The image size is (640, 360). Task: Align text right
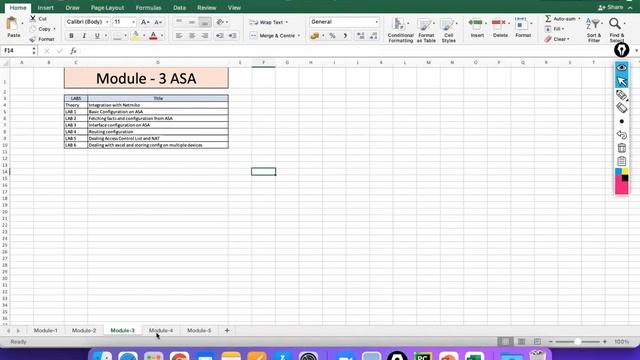coord(205,36)
